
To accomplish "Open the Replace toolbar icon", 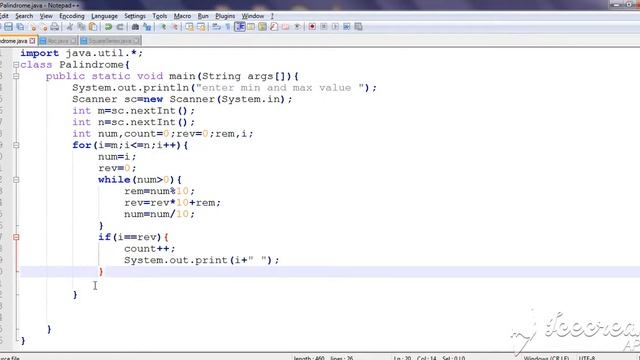I will click(147, 27).
